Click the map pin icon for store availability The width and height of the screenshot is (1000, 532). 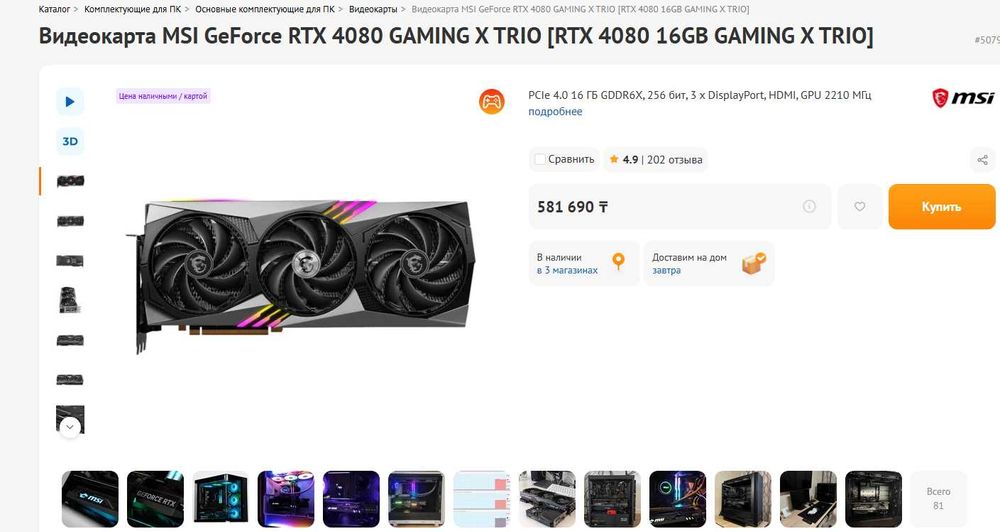tap(618, 262)
